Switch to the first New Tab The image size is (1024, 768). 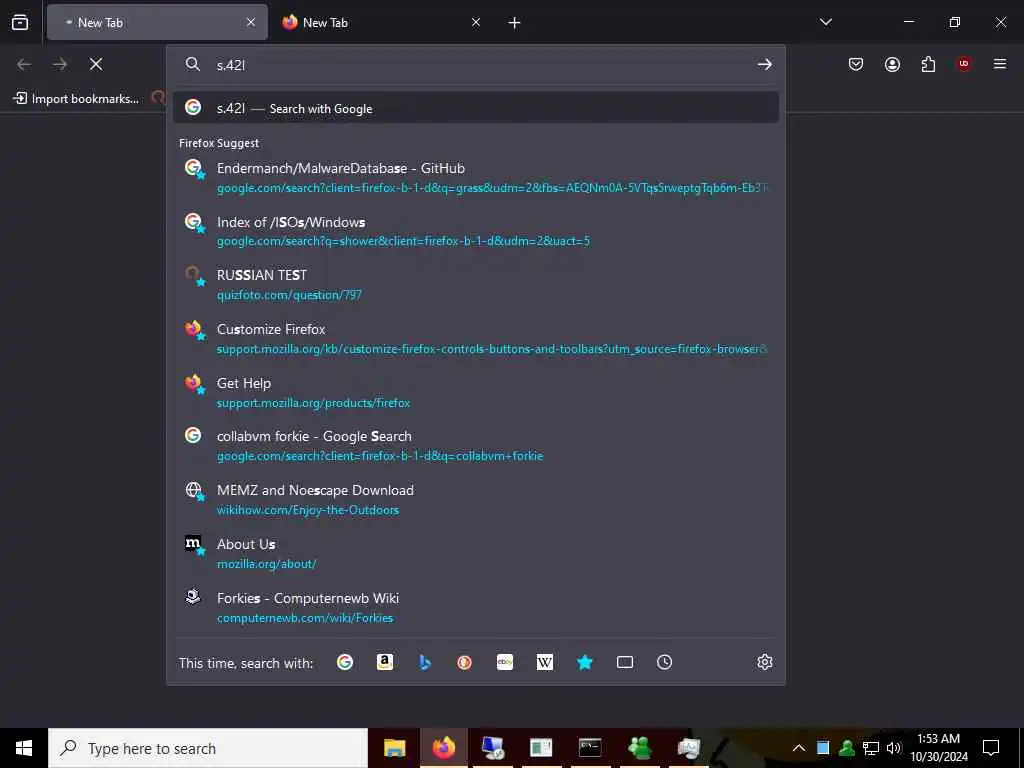[x=157, y=22]
